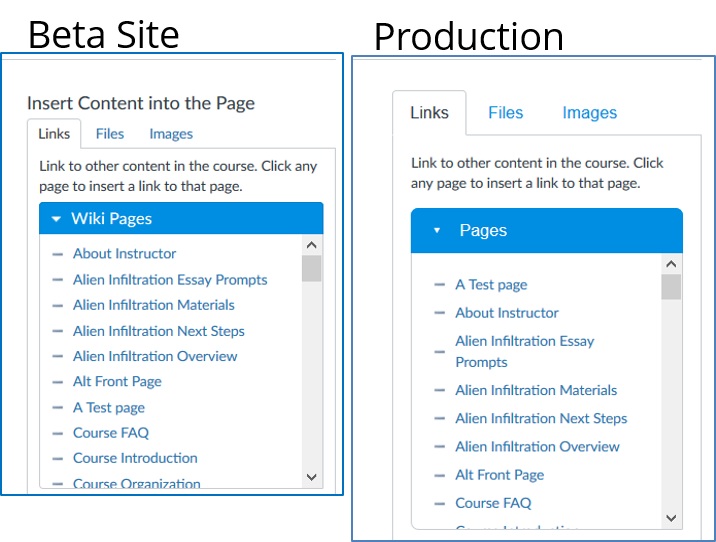Open the Files tab in left panel
Viewport: 716px width, 542px height.
point(110,134)
